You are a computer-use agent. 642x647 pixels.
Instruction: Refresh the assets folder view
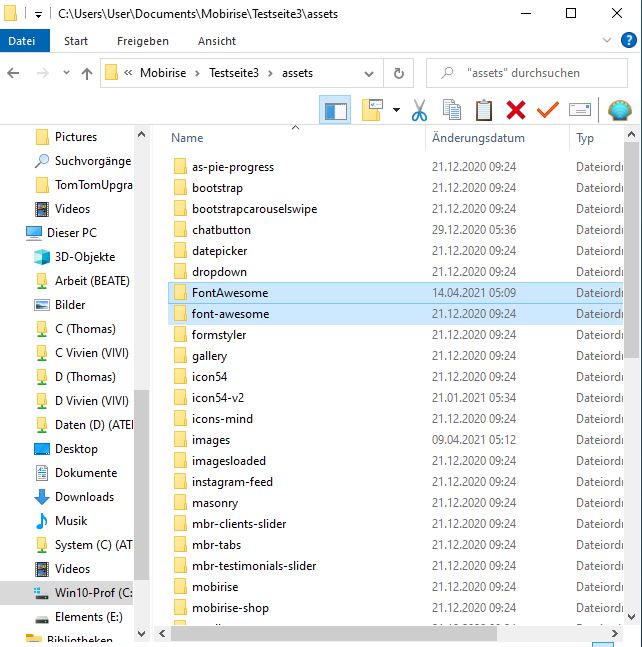(398, 73)
